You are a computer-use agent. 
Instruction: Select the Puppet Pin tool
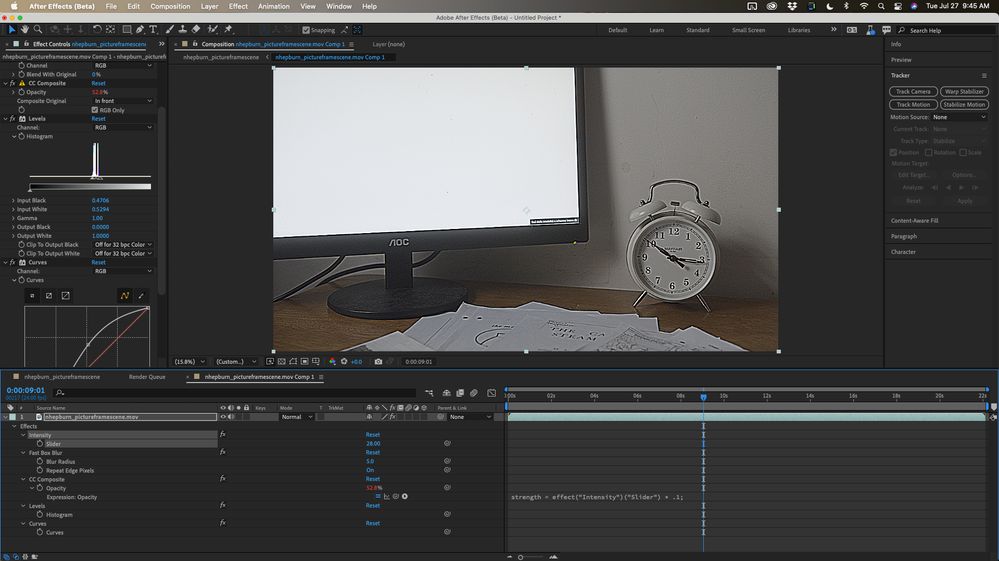tap(229, 30)
